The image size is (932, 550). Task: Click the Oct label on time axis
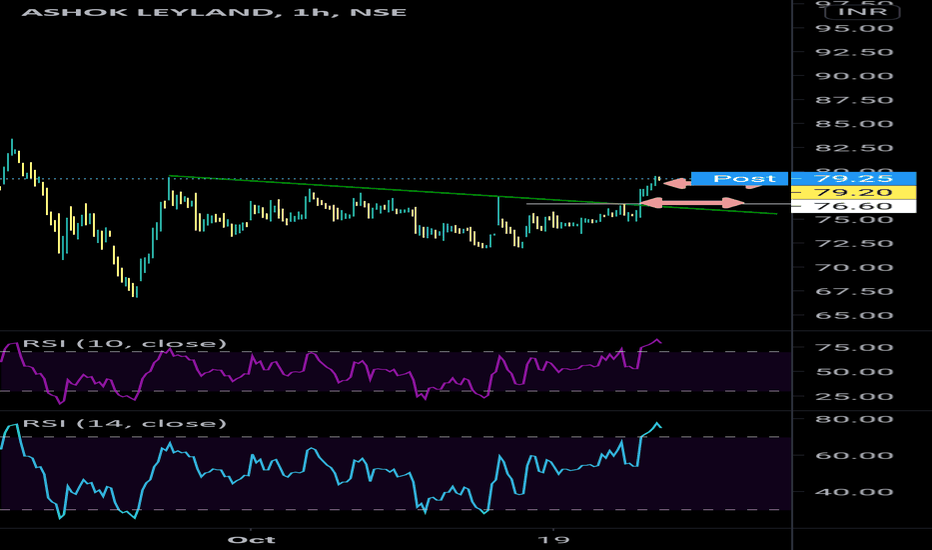pos(251,540)
